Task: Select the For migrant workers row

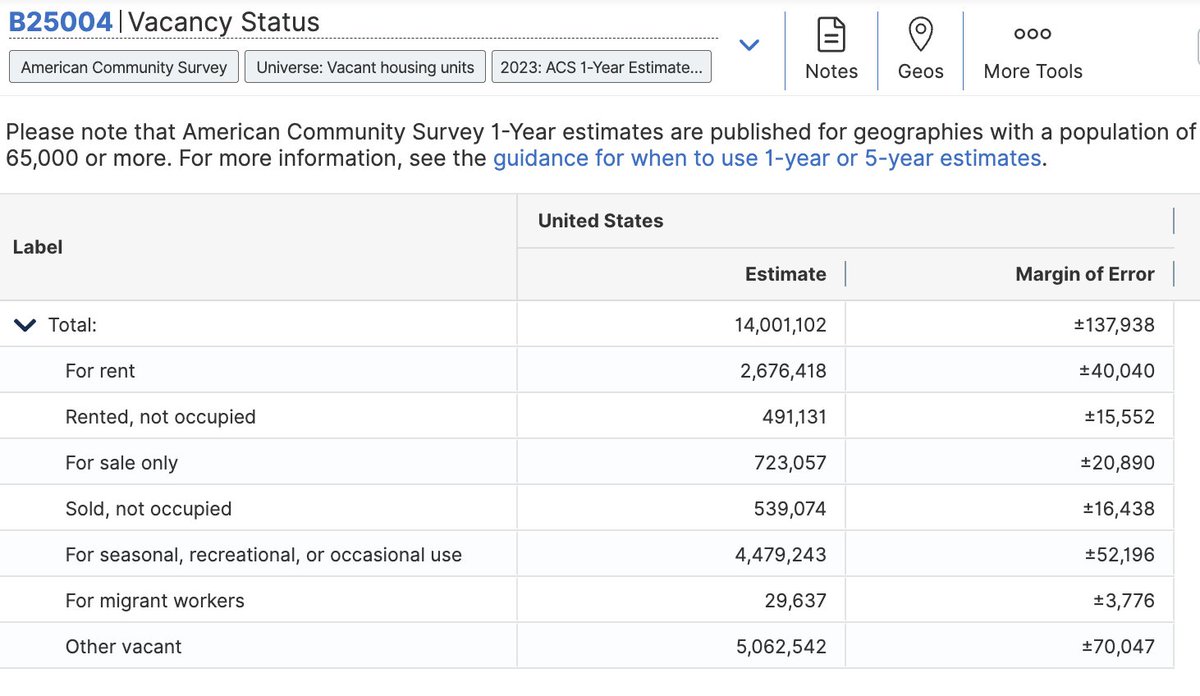Action: point(600,601)
